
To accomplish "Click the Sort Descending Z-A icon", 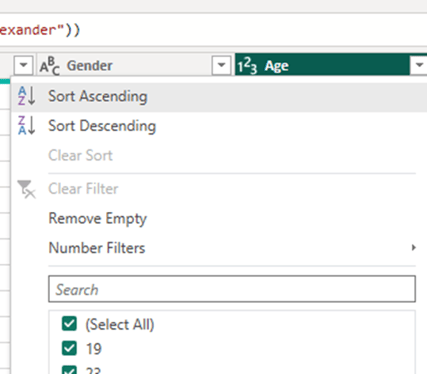I will click(x=27, y=126).
